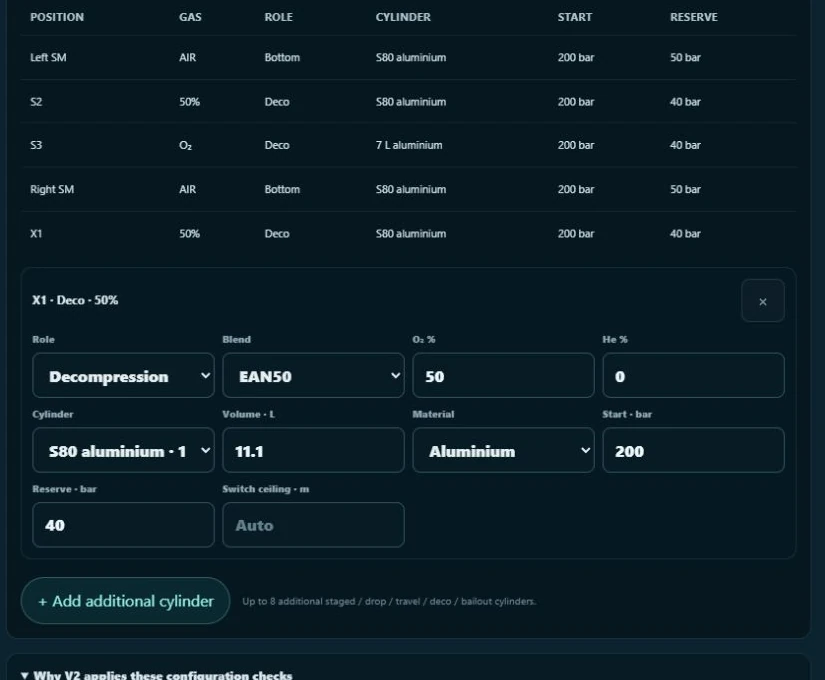The width and height of the screenshot is (825, 680).
Task: Click the GAS column header
Action: [x=190, y=17]
